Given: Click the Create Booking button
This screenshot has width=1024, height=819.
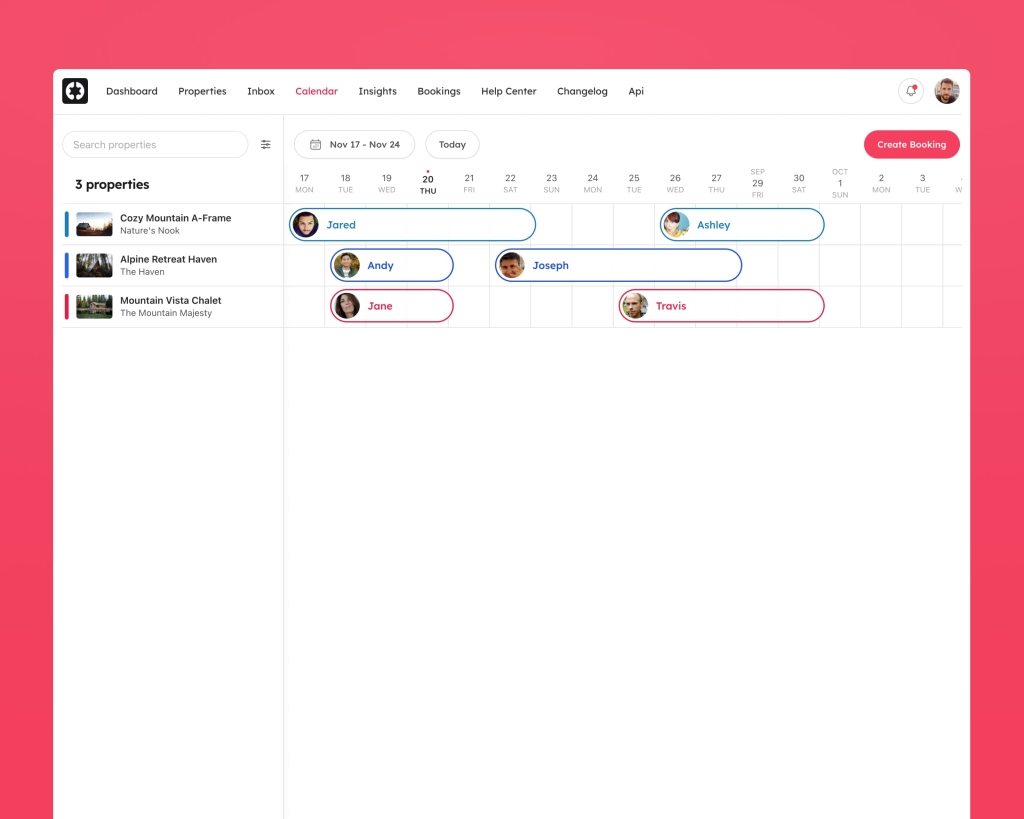Looking at the screenshot, I should pyautogui.click(x=911, y=144).
